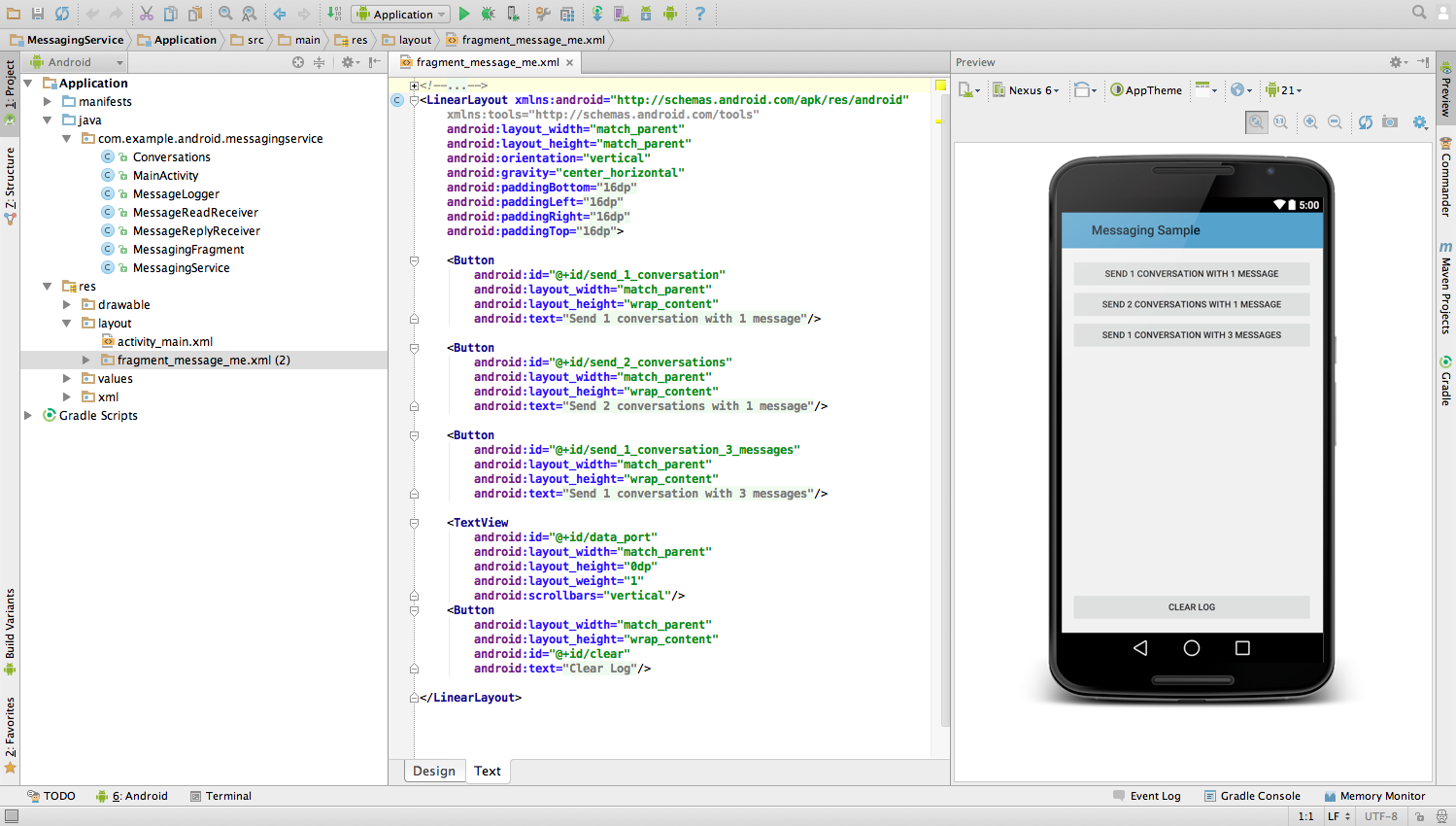This screenshot has width=1456, height=826.
Task: Cut selection with the scissors icon
Action: [146, 14]
